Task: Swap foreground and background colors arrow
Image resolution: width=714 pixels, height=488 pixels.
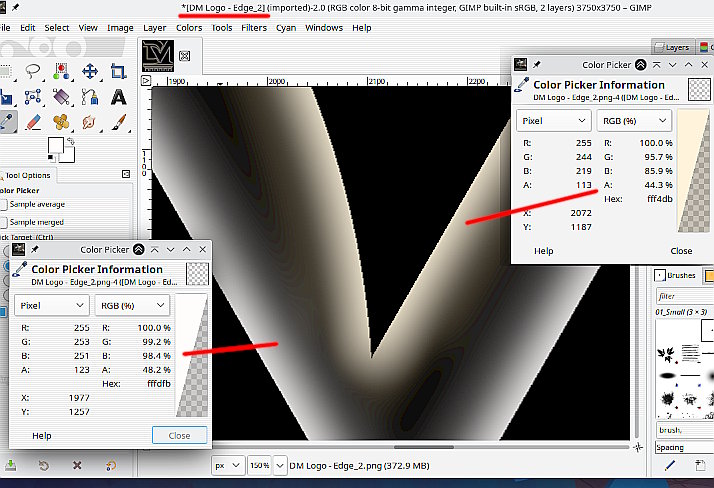Action: coord(71,141)
